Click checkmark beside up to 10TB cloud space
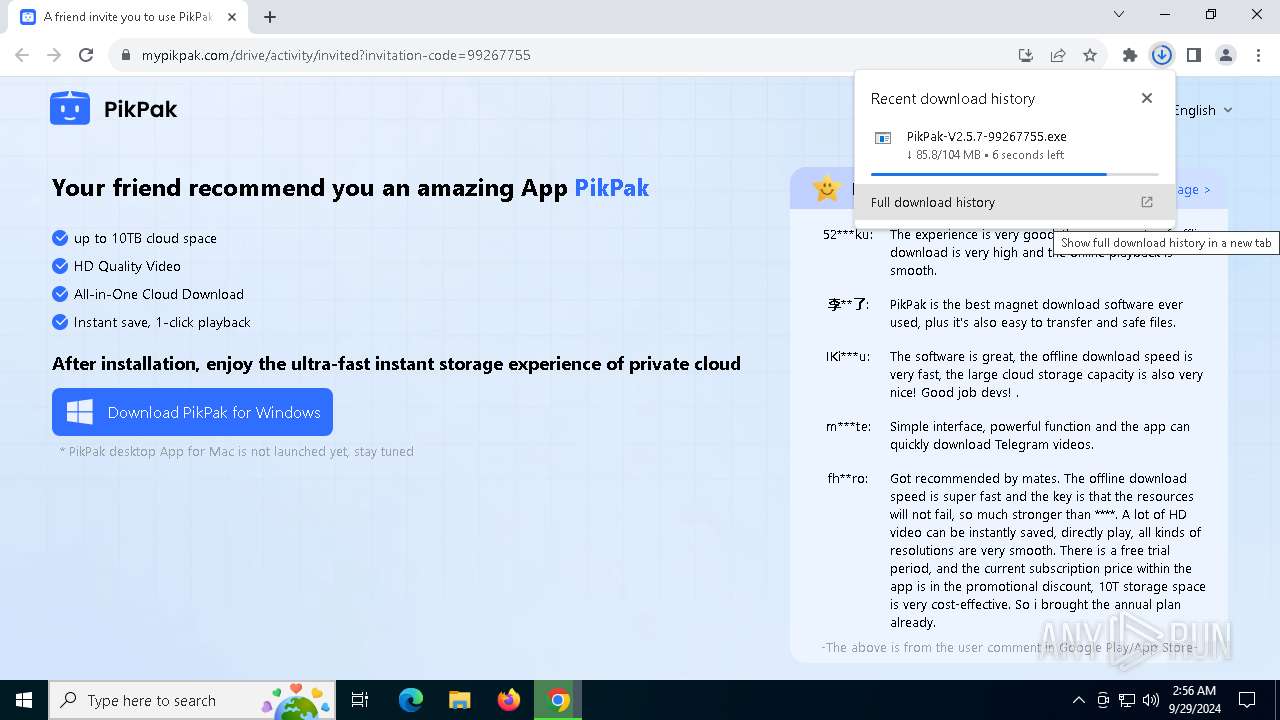The height and width of the screenshot is (720, 1280). coord(60,238)
